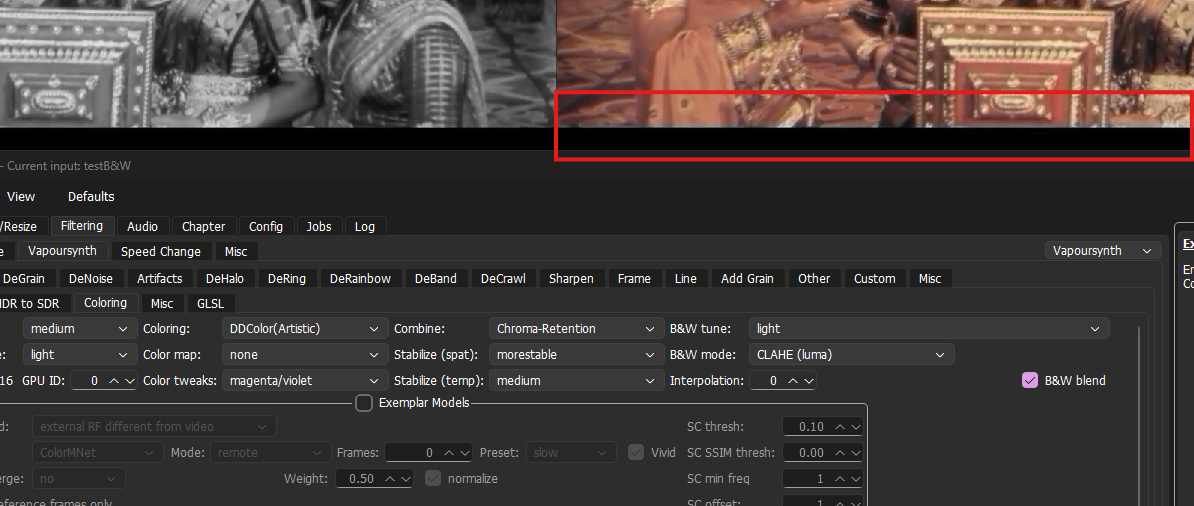
Task: Change the Color tweaks magenta/violet dropdown
Action: (x=304, y=381)
